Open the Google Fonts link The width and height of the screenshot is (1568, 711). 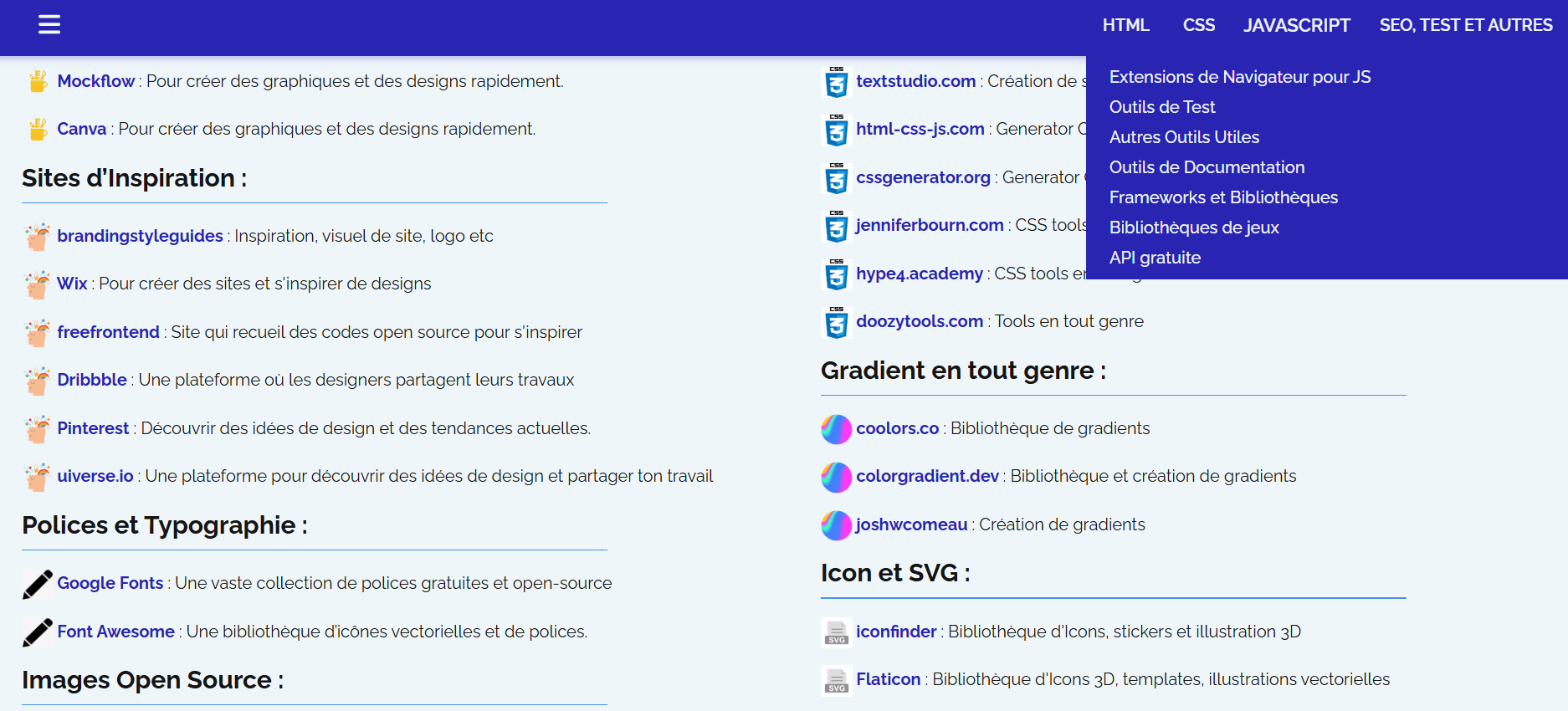110,583
